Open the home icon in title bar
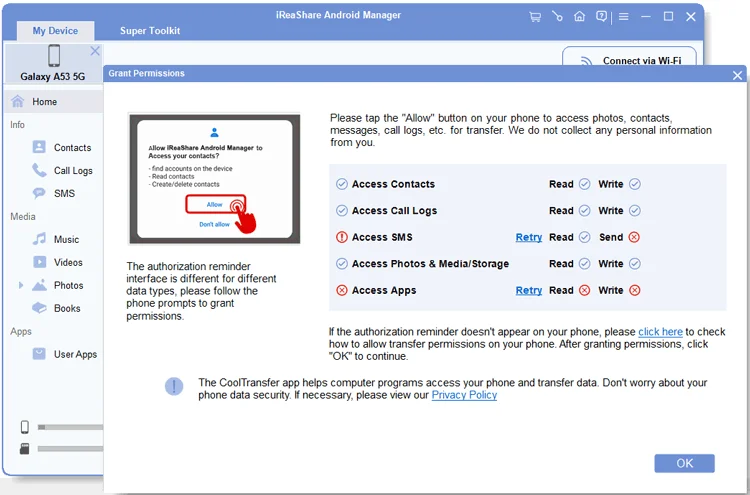 [579, 17]
